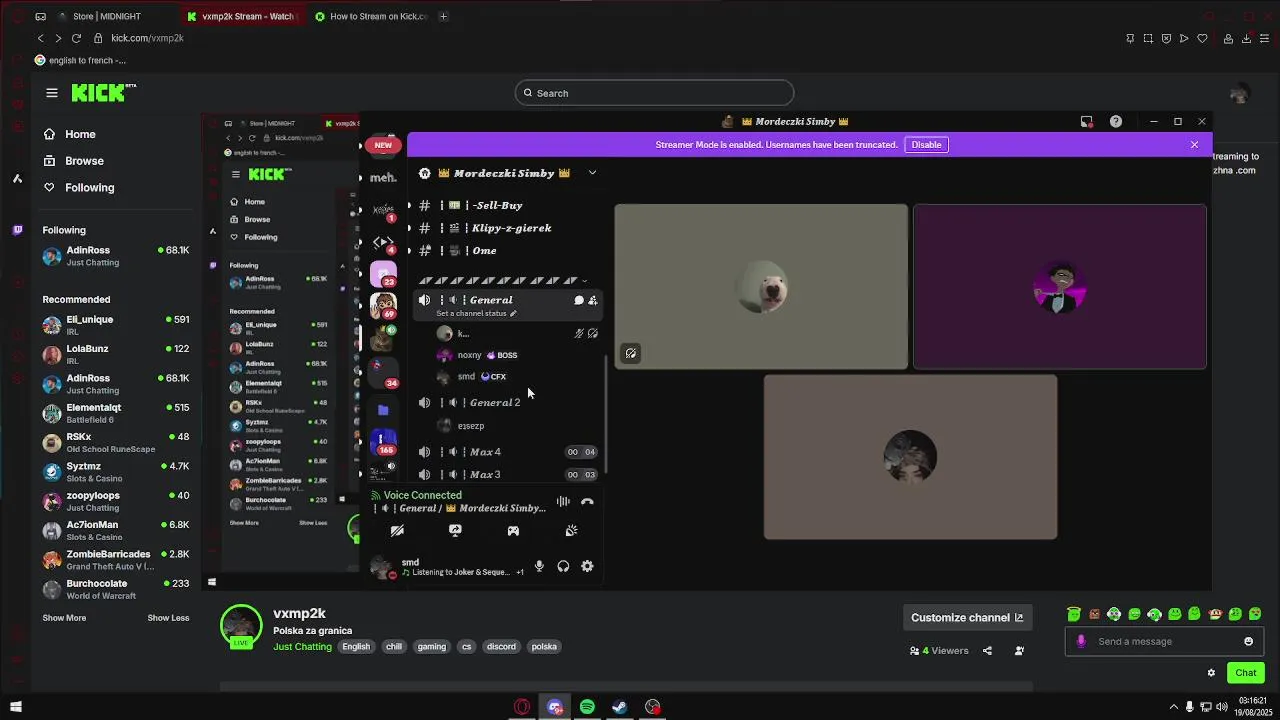1280x720 pixels.
Task: Click the 4 Viewers counter
Action: pyautogui.click(x=939, y=650)
